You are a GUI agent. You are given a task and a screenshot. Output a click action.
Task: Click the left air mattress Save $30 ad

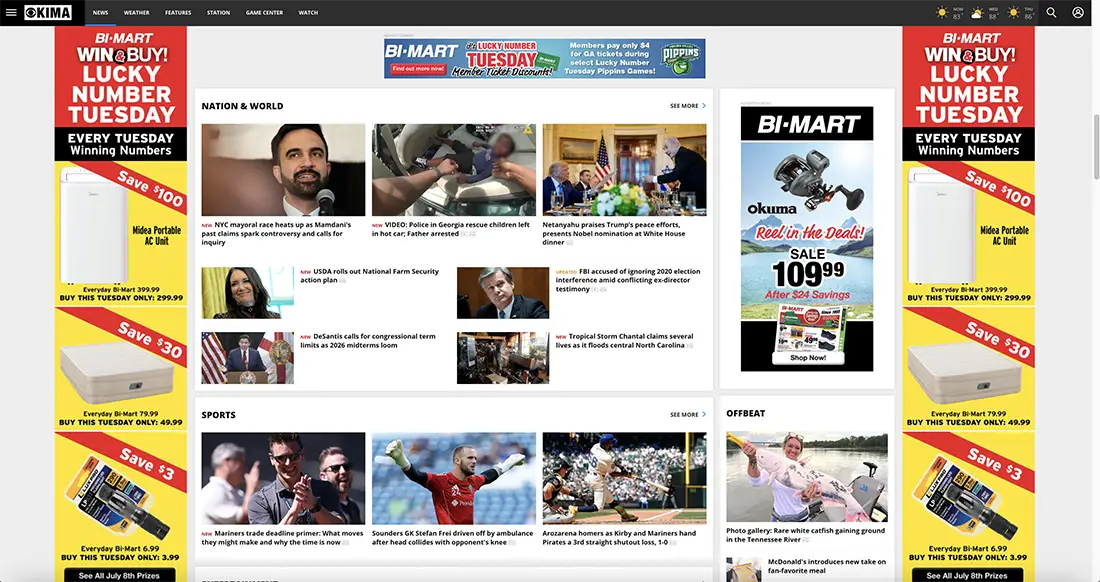(121, 367)
